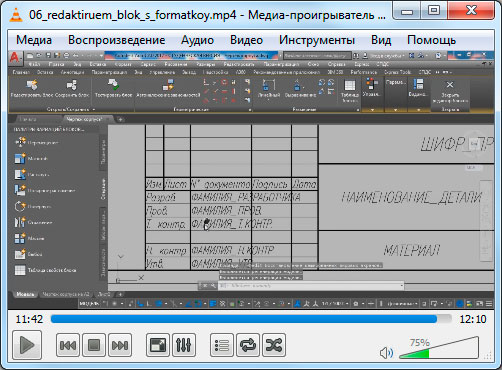Skip to previous media track
Image resolution: width=502 pixels, height=370 pixels.
(x=68, y=345)
